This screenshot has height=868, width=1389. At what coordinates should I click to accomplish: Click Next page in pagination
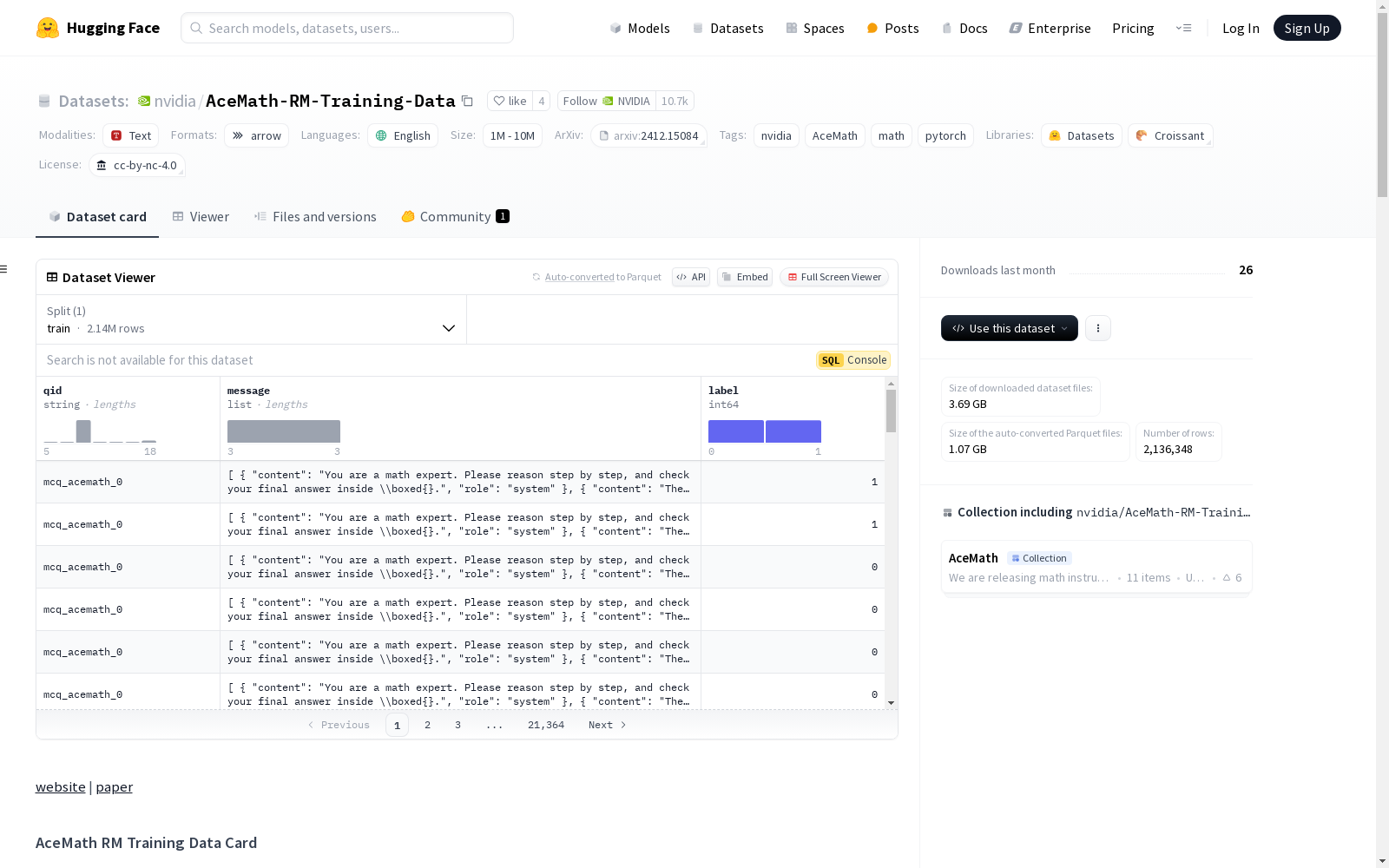click(x=608, y=725)
